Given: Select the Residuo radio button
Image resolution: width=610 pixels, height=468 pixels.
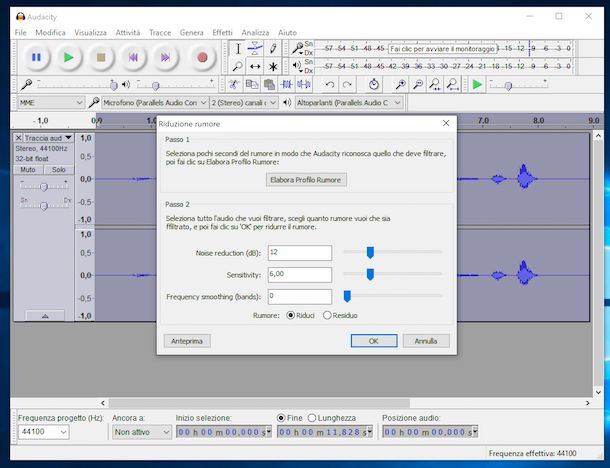Looking at the screenshot, I should (x=327, y=315).
